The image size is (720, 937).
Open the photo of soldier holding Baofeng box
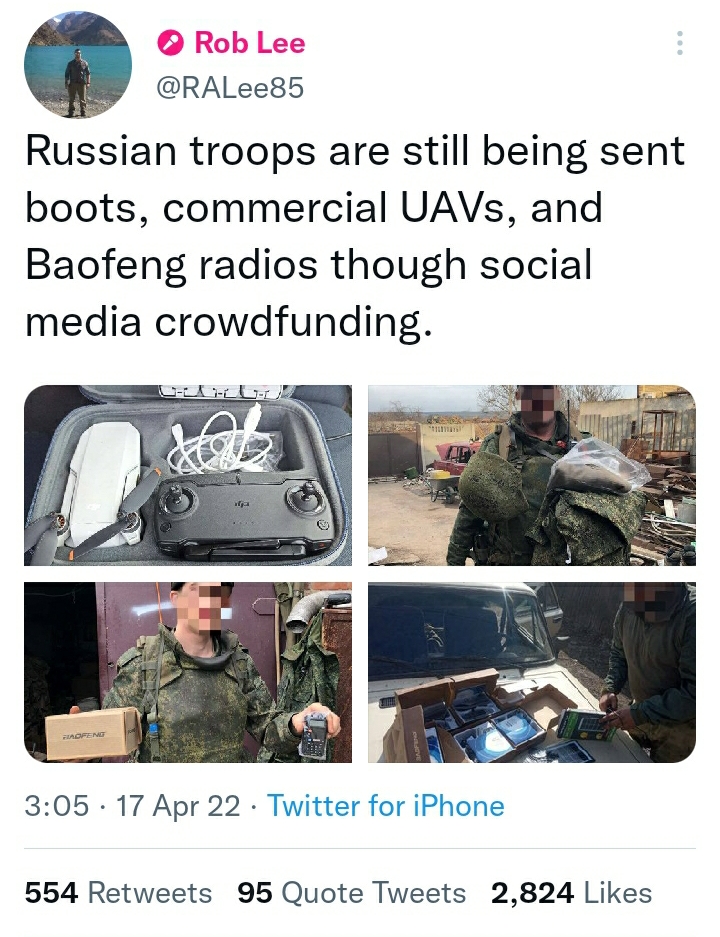(188, 672)
